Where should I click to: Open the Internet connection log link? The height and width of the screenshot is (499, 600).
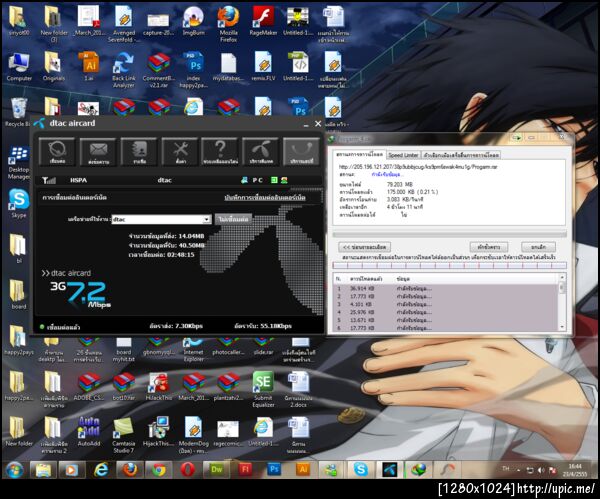tap(265, 197)
